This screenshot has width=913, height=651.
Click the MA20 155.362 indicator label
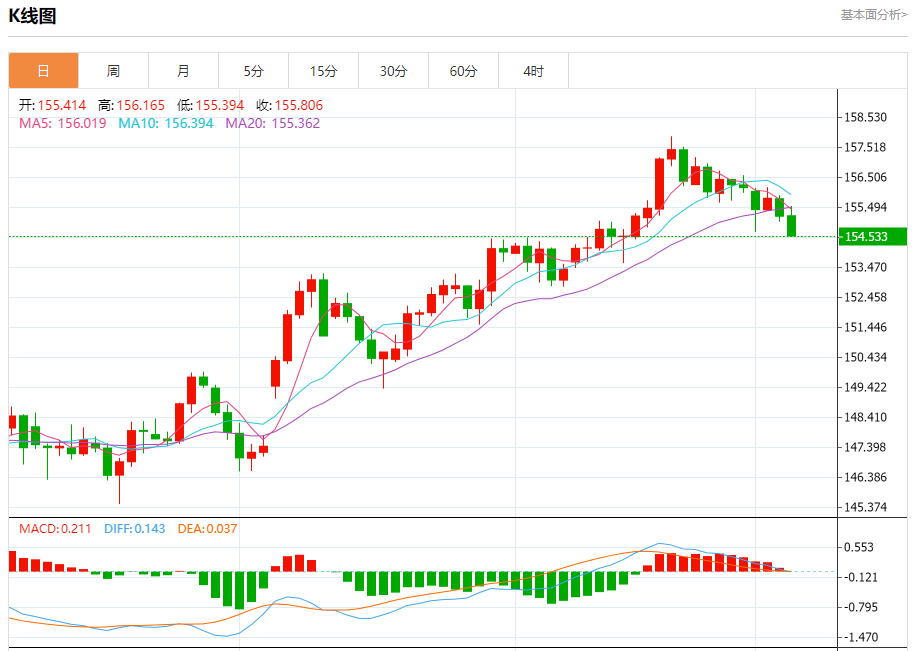pos(273,123)
